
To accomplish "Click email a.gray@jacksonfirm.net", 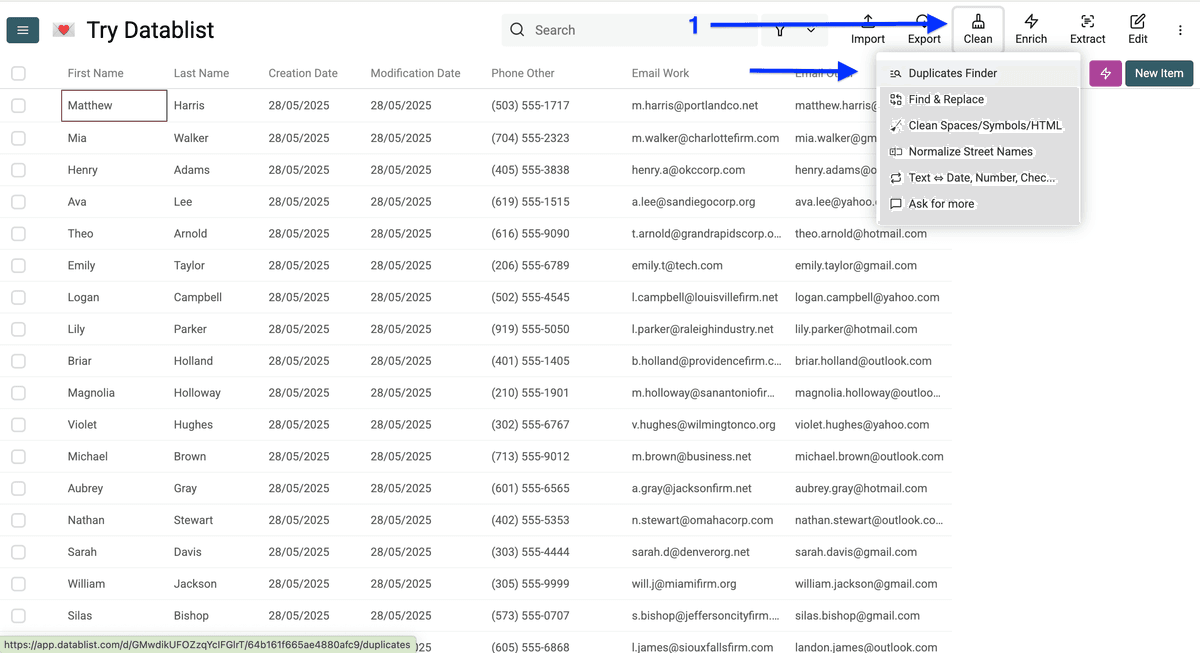I will 692,489.
